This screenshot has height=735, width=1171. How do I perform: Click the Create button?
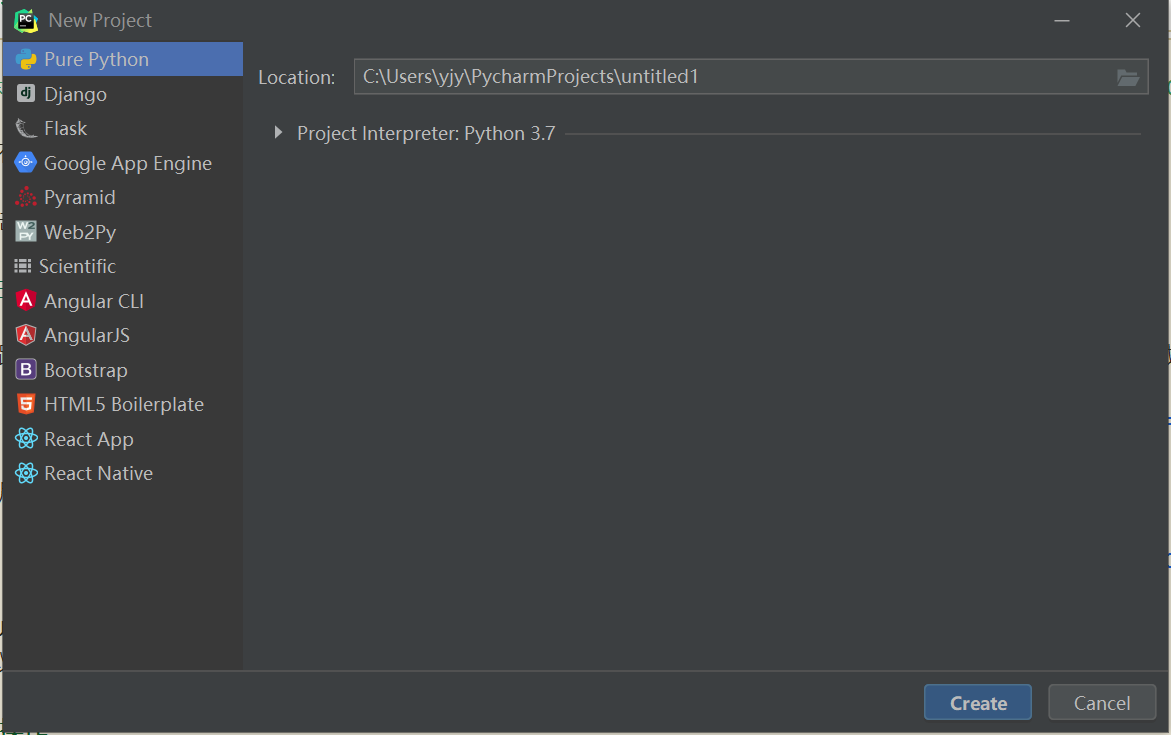[977, 702]
